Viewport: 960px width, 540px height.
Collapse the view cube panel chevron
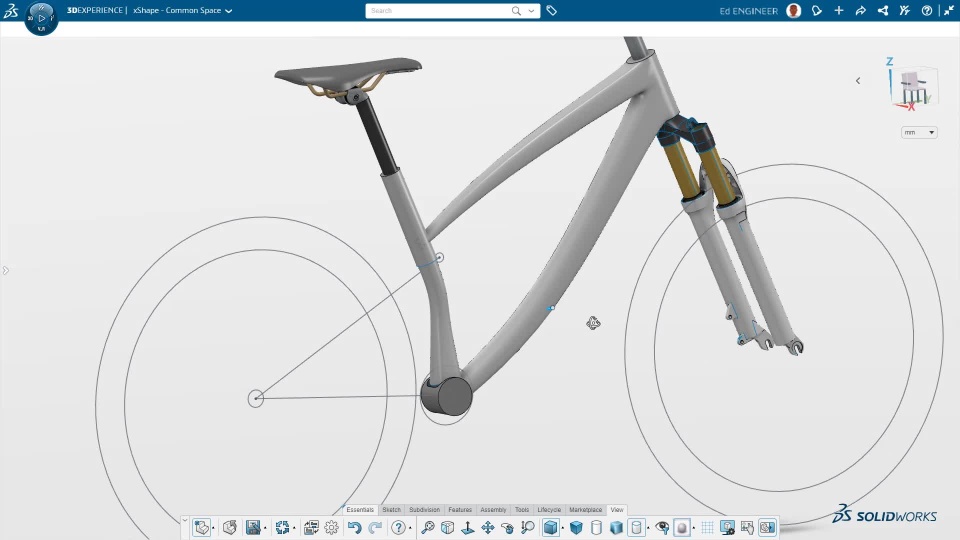coord(858,81)
